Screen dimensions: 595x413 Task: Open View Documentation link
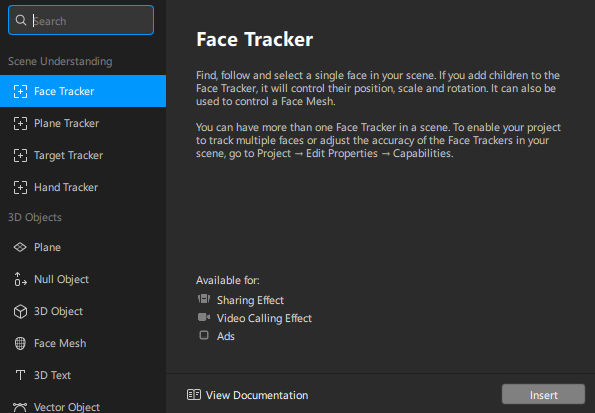[x=247, y=395]
